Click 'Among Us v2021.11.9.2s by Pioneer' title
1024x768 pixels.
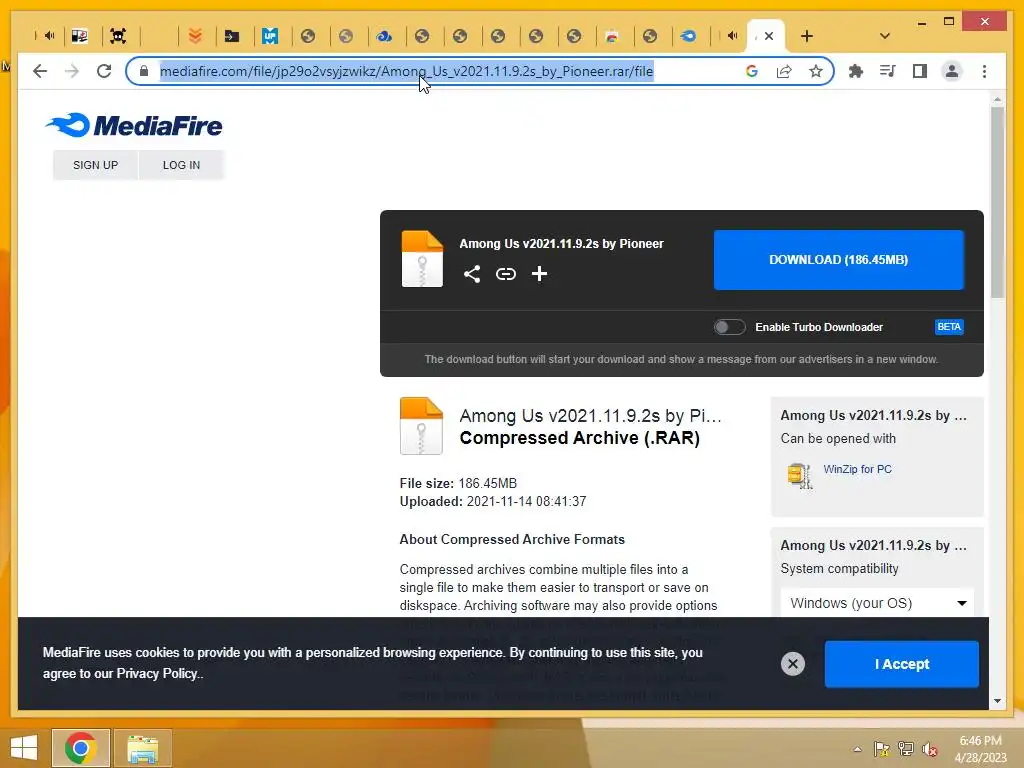(x=561, y=244)
